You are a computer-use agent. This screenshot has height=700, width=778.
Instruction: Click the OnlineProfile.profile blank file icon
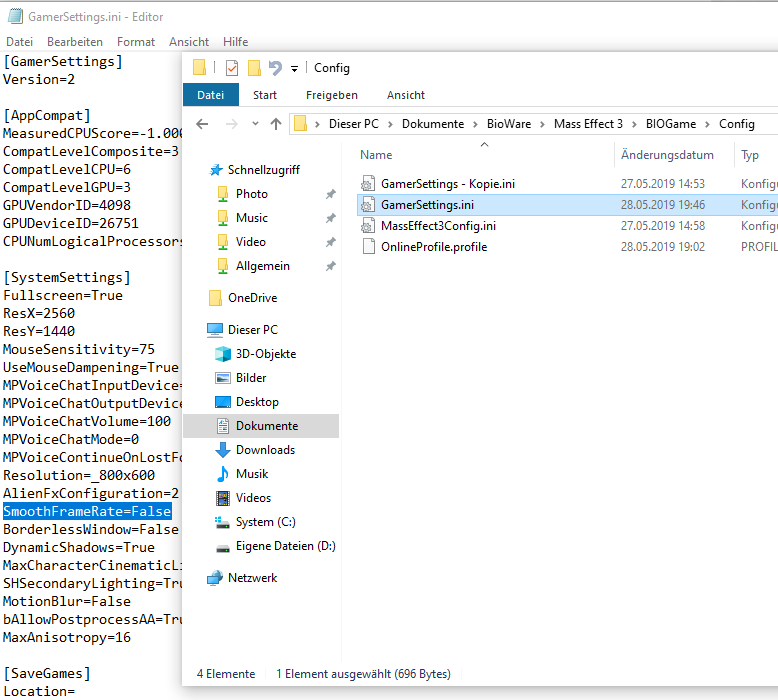(368, 247)
